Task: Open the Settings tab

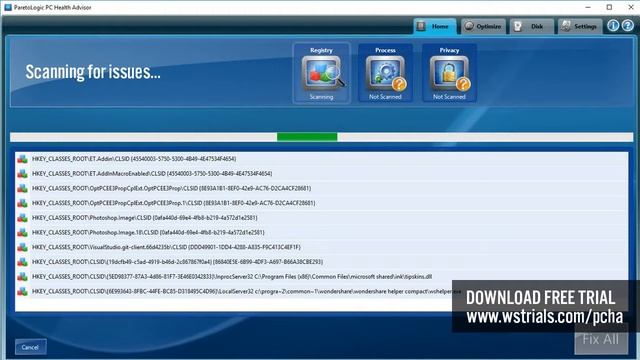Action: click(580, 27)
